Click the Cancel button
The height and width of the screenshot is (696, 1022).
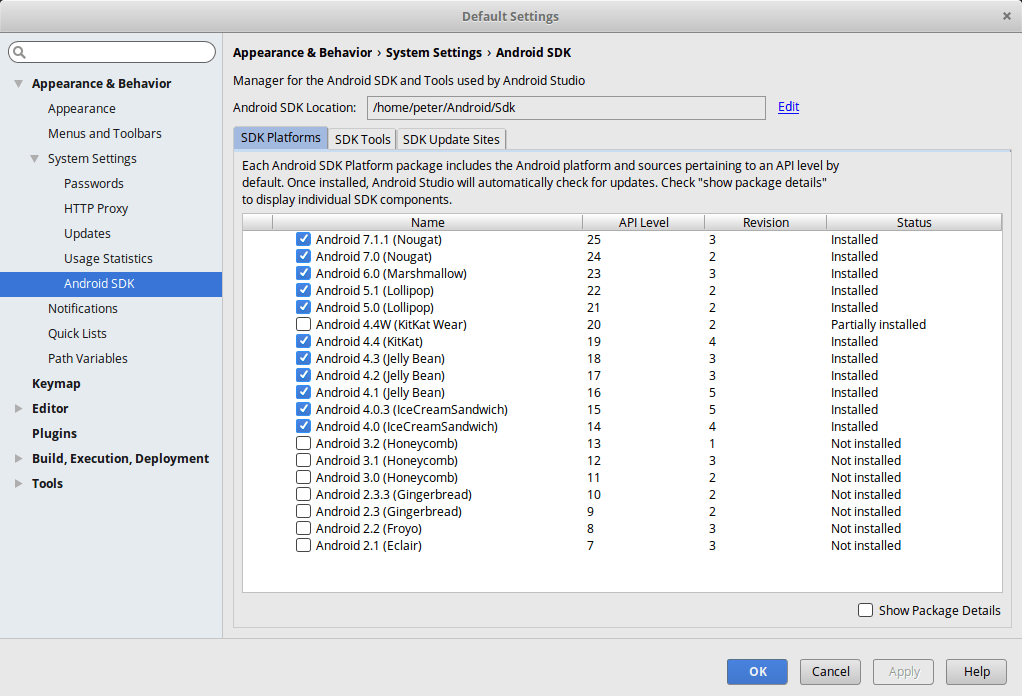tap(830, 671)
